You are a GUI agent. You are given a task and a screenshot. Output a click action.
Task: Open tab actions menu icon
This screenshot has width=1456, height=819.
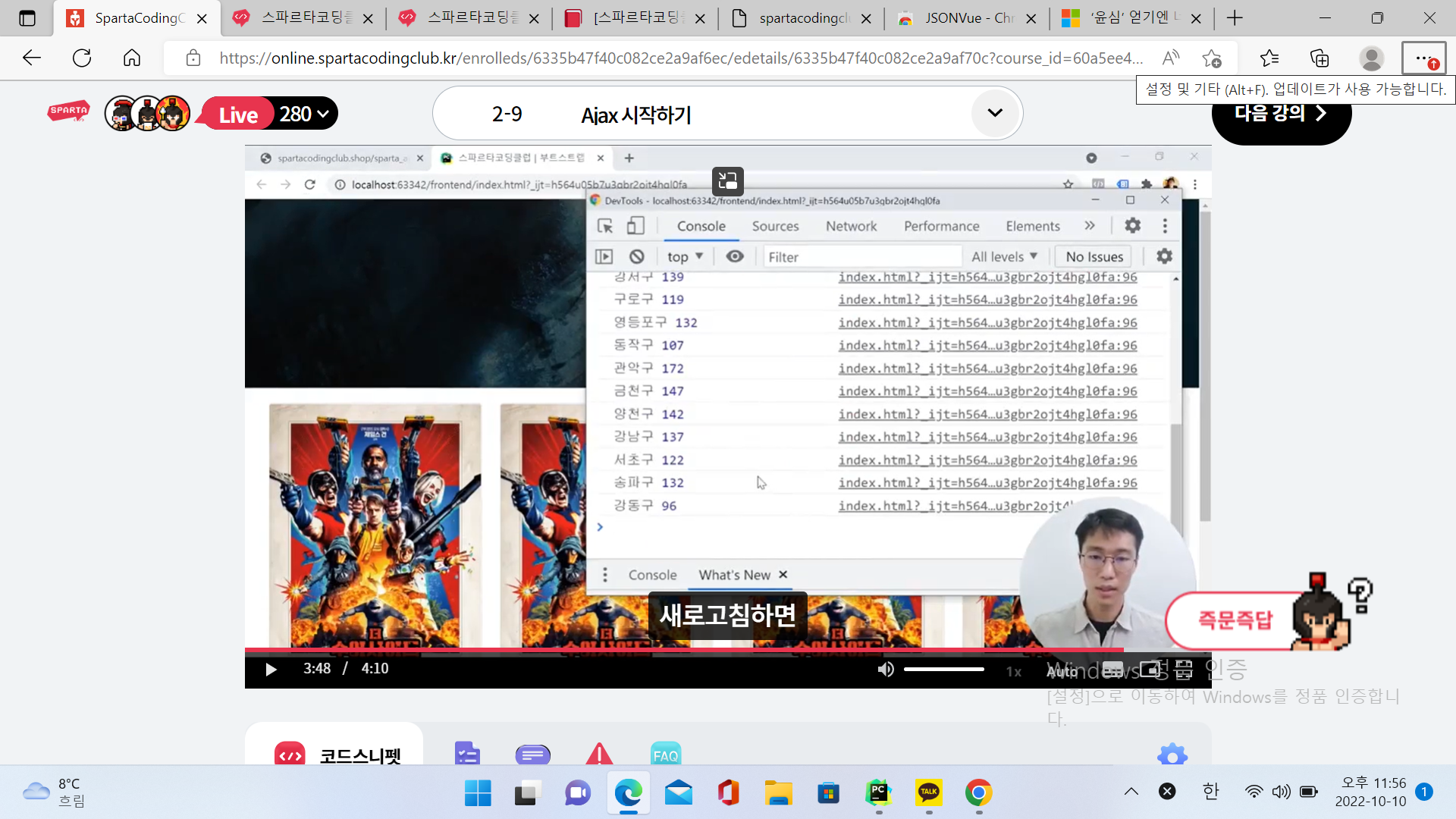point(27,18)
